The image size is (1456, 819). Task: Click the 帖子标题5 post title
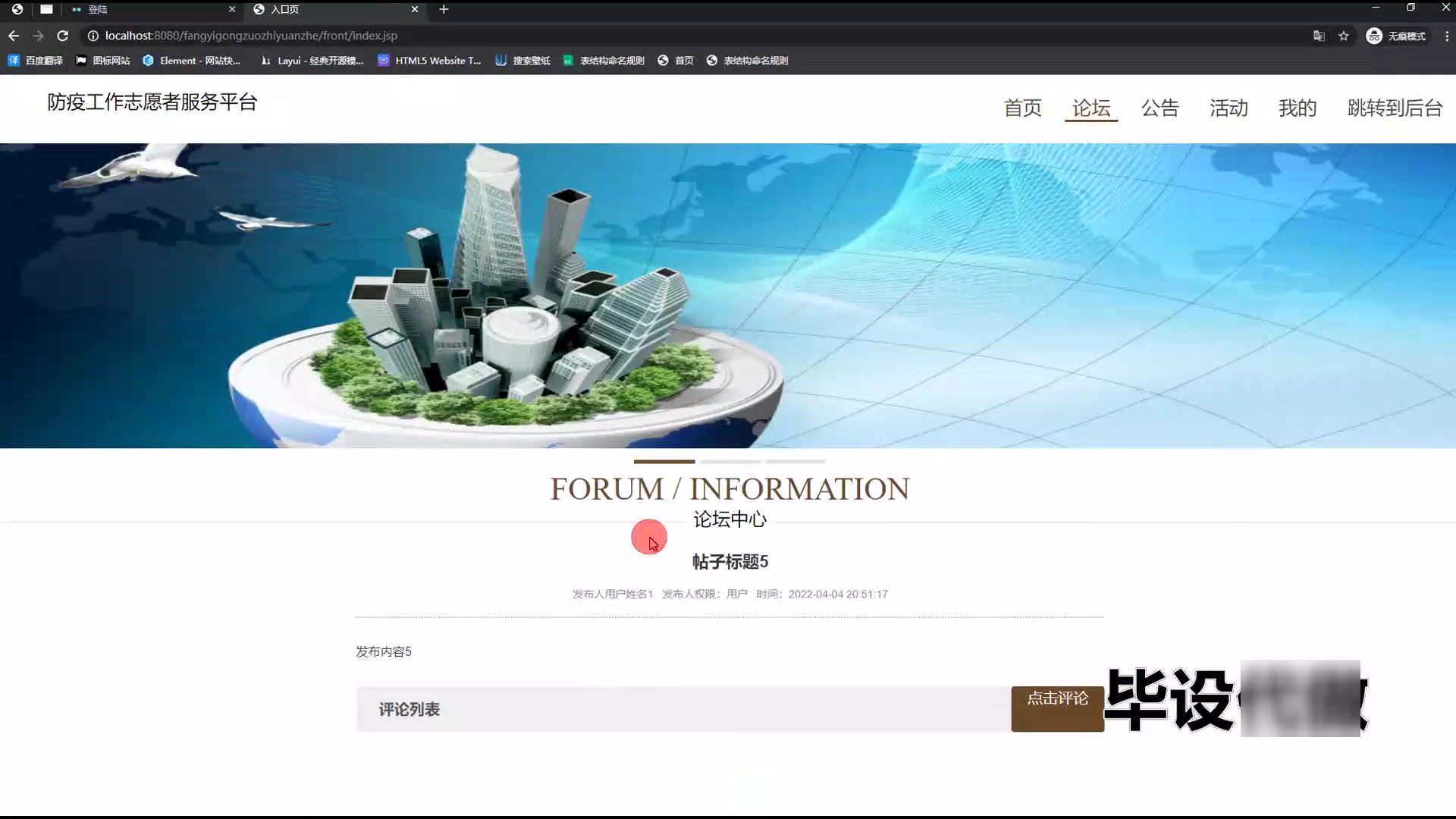coord(730,562)
